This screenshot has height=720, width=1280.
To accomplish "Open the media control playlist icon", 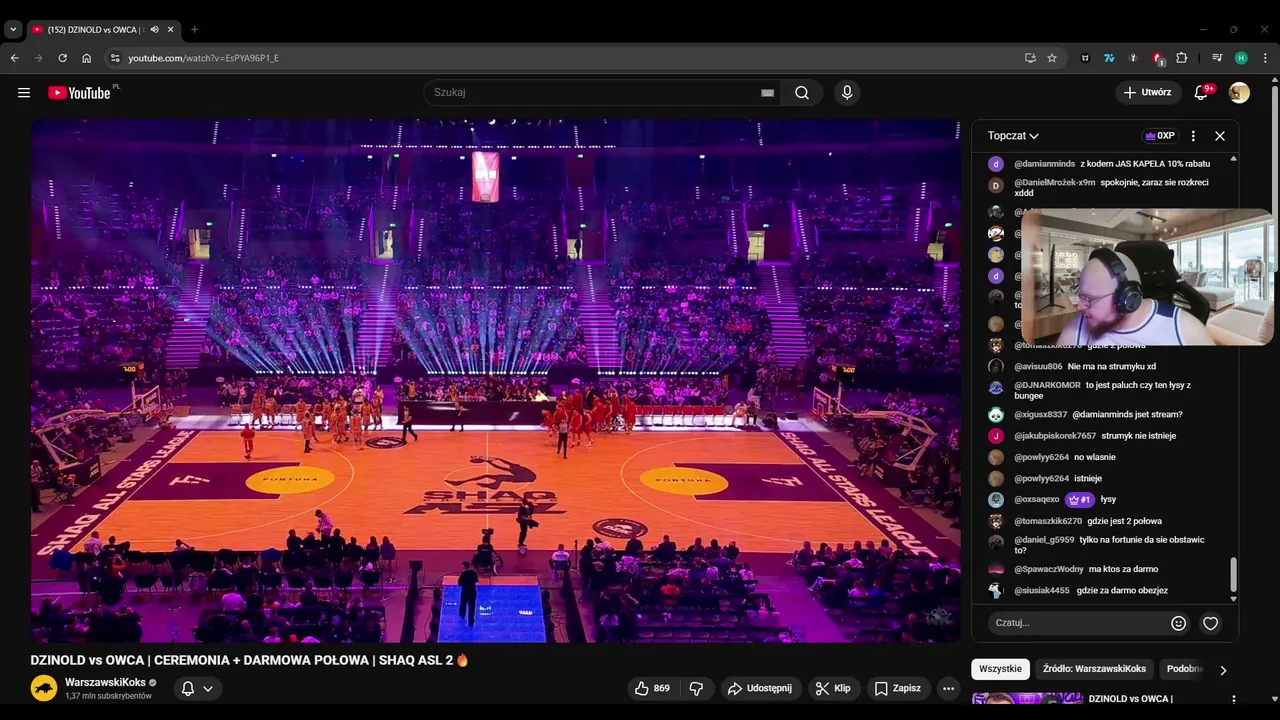I will click(x=1217, y=58).
